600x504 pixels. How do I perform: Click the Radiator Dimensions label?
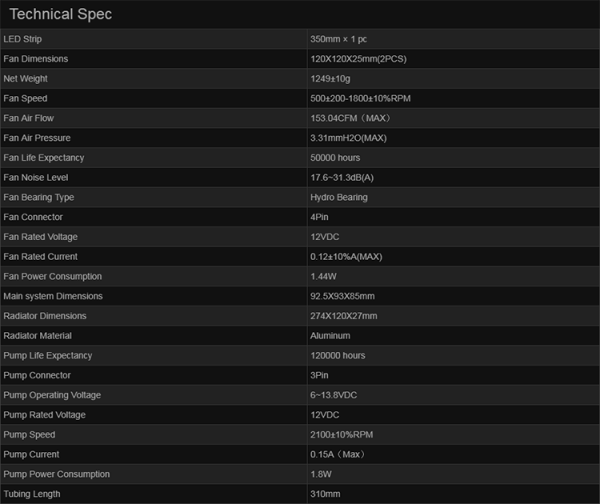pyautogui.click(x=44, y=316)
